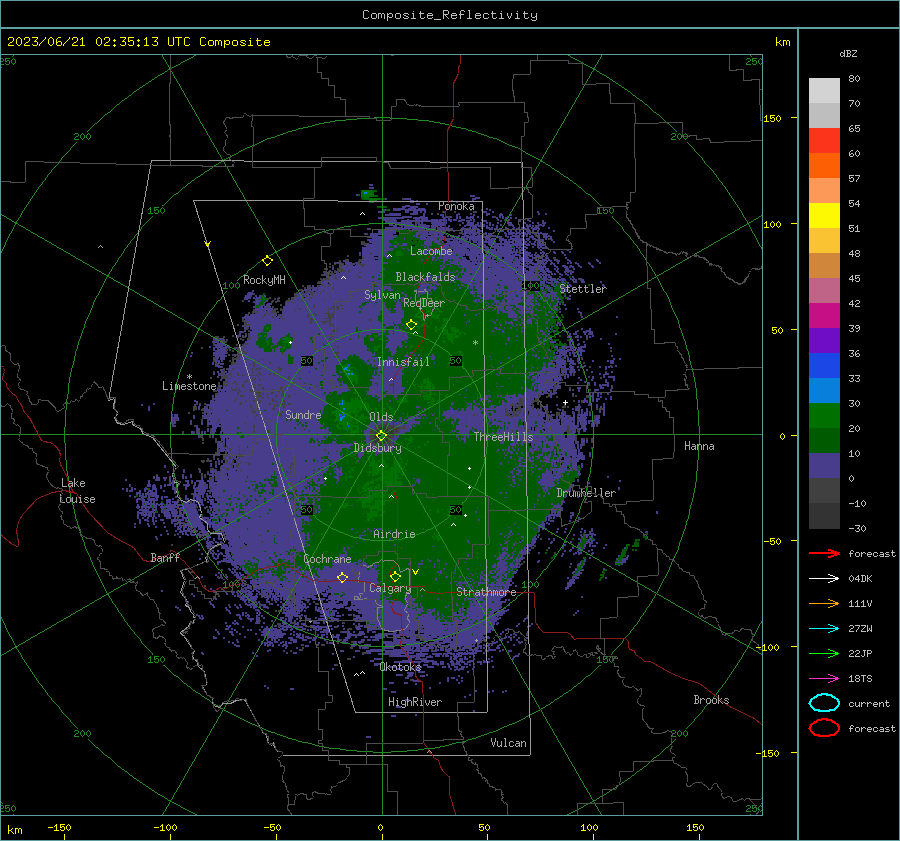
Task: Click the Drumheller city label
Action: 586,493
